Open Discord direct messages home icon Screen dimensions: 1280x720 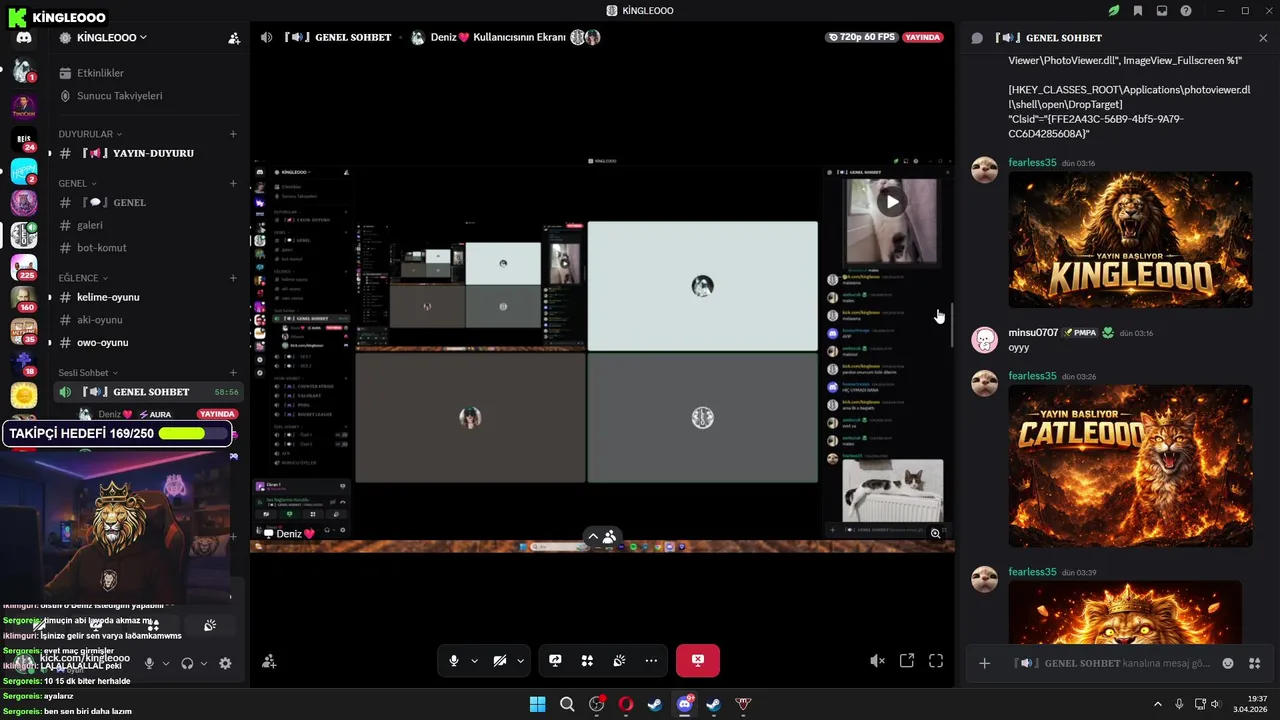24,38
